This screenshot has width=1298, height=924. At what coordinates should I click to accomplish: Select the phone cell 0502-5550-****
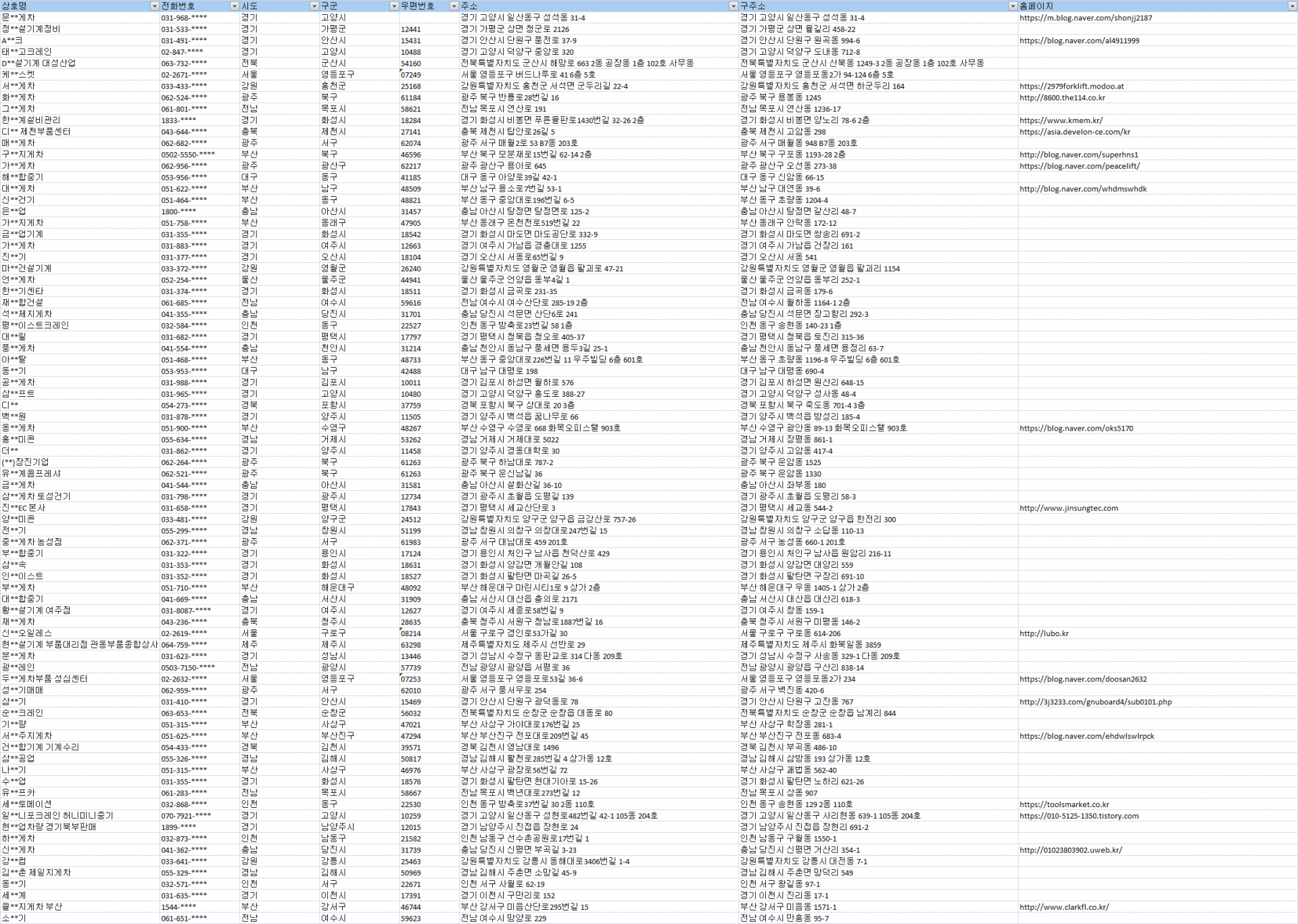pos(188,155)
